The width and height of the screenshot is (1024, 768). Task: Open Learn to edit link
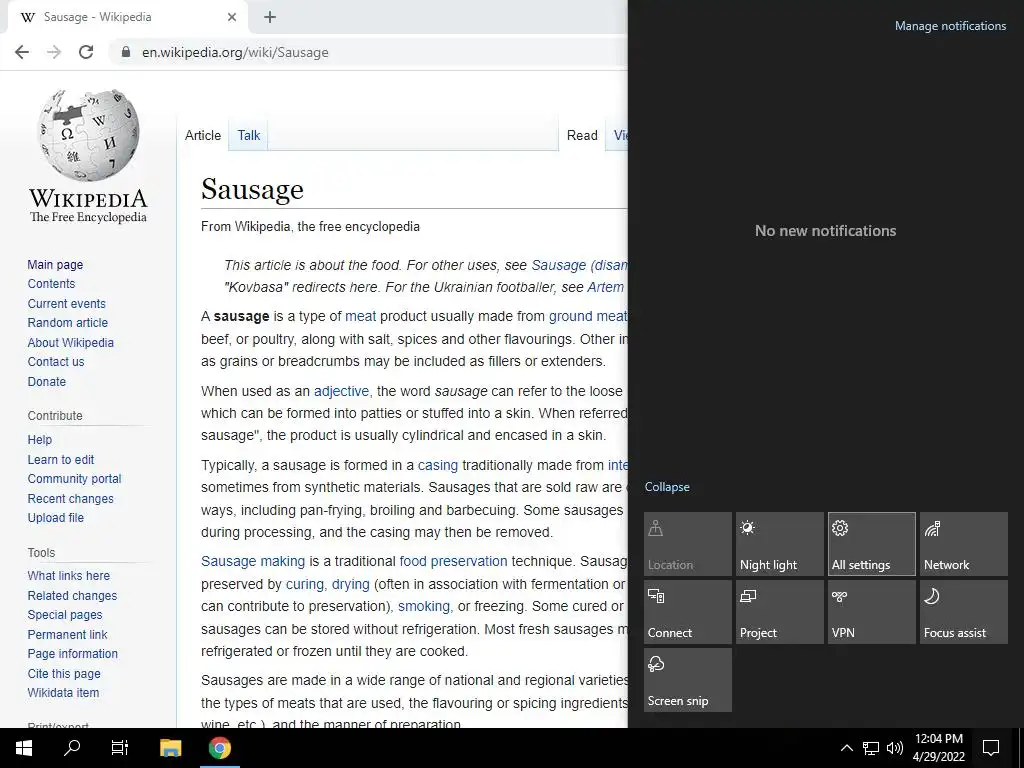point(61,460)
